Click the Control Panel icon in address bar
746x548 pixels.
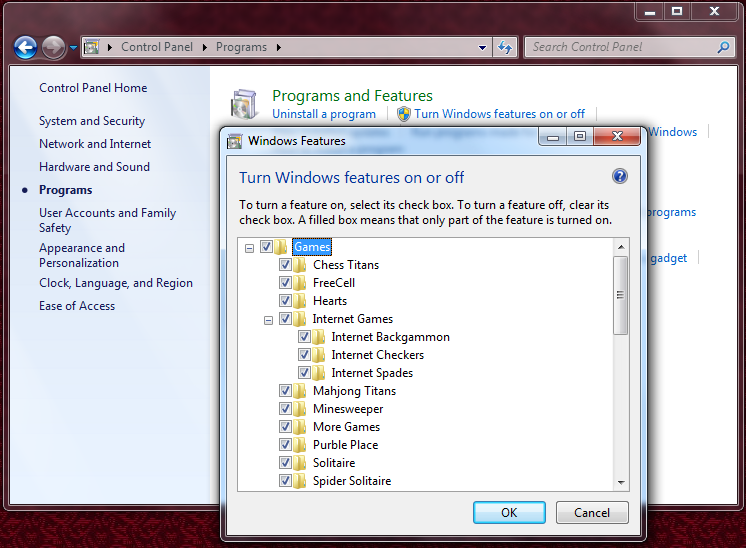(92, 47)
